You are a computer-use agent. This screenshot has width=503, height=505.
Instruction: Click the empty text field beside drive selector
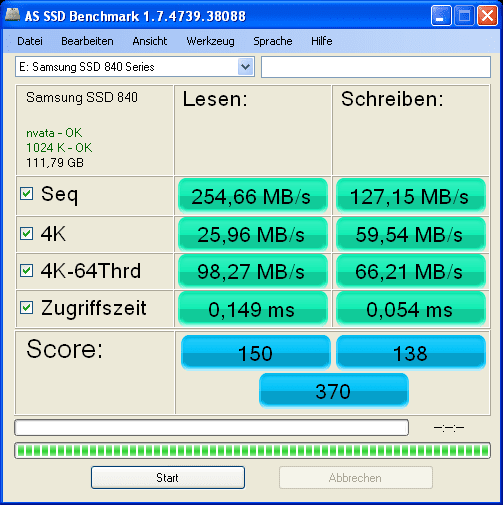tap(376, 67)
